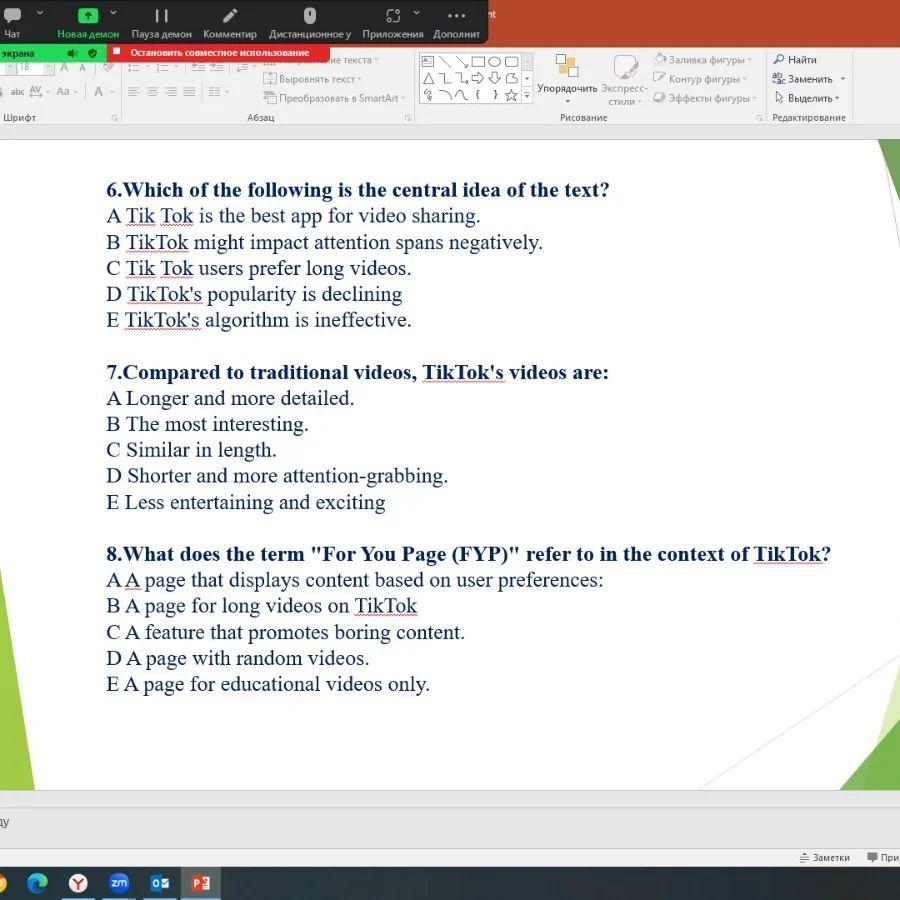The width and height of the screenshot is (900, 900).
Task: Open the Select (Выделить) menu
Action: (x=806, y=98)
